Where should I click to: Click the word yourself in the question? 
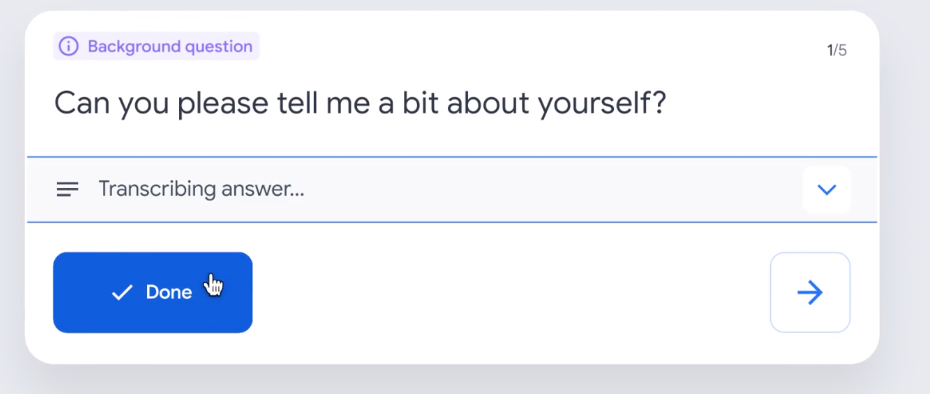[603, 104]
